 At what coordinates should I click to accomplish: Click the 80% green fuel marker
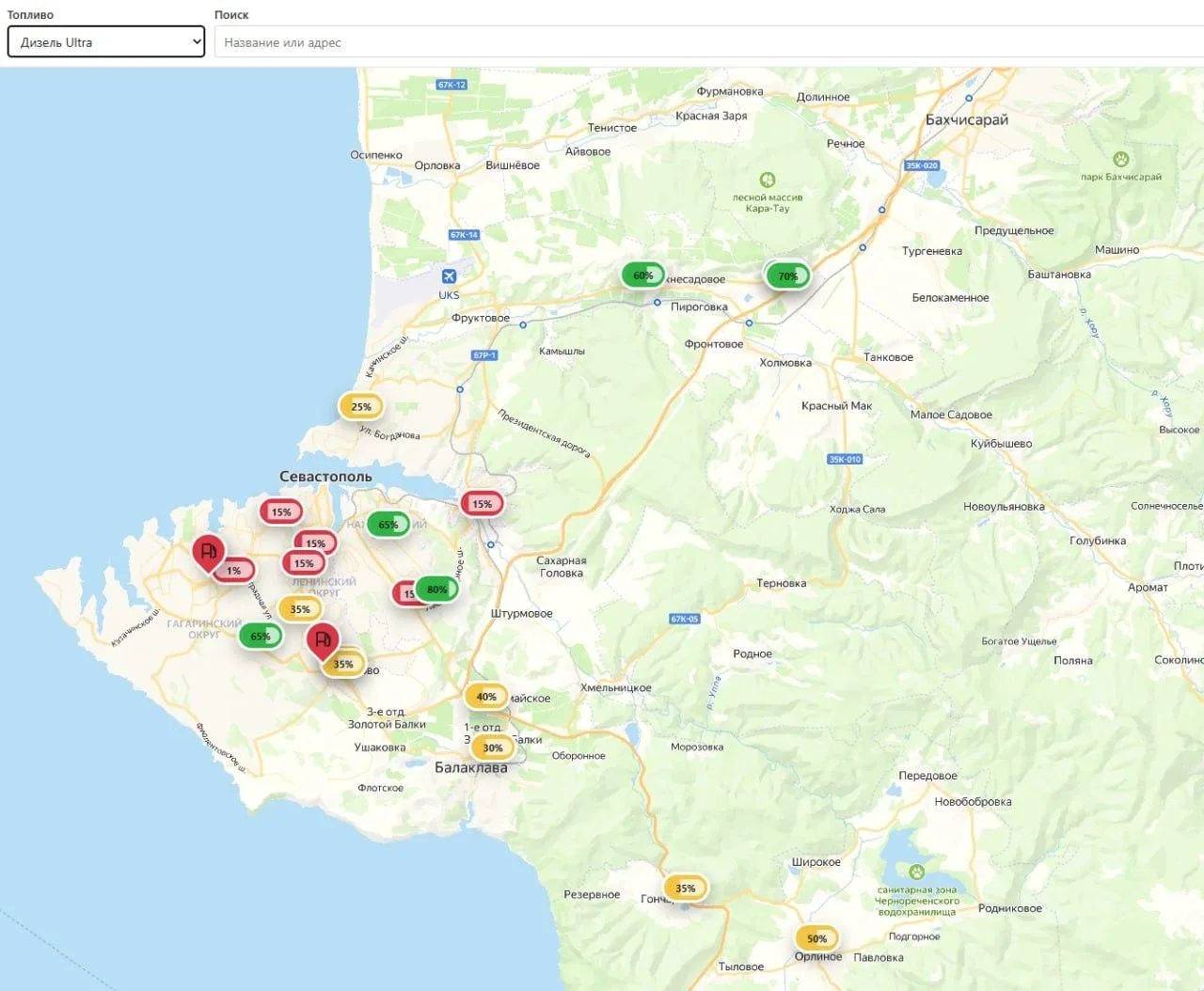pos(437,590)
